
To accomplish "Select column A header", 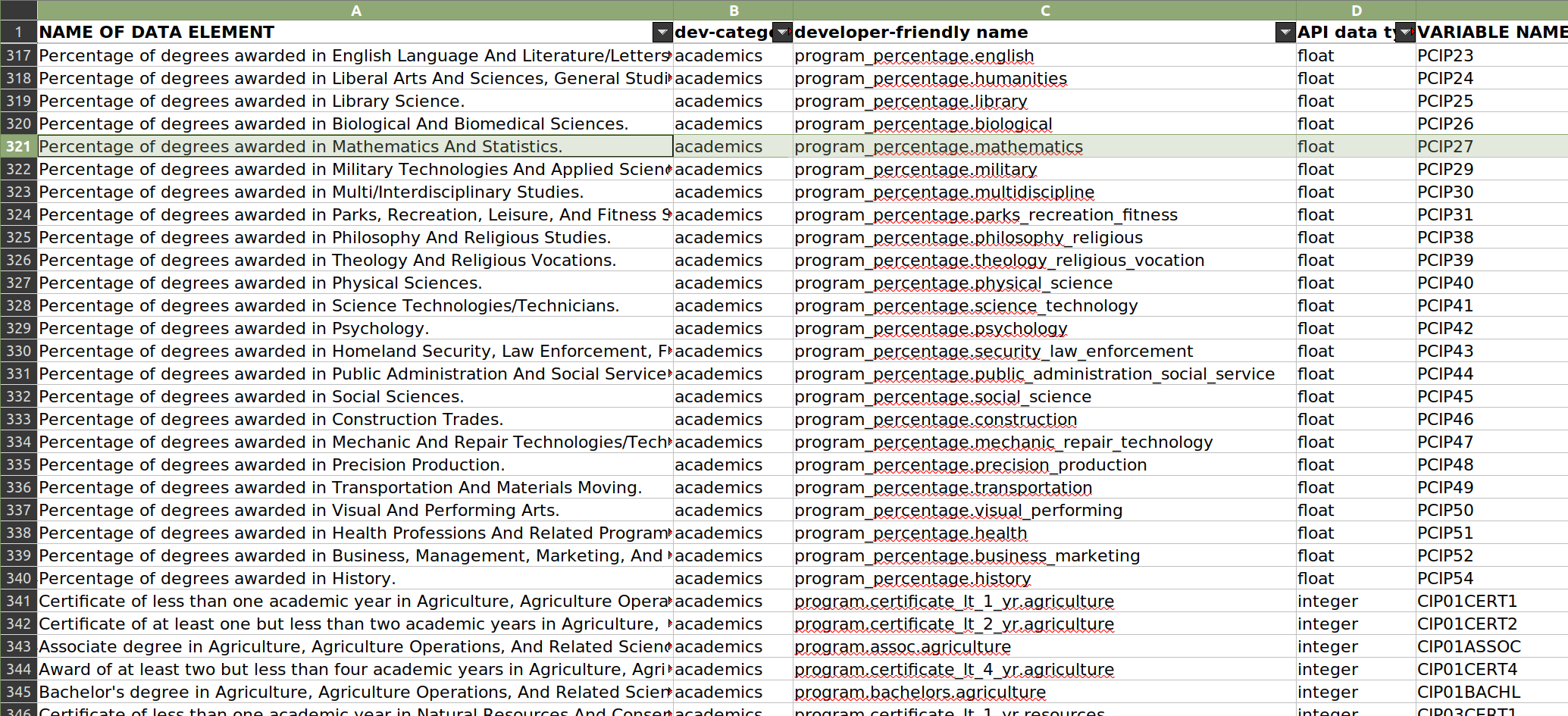I will 355,11.
